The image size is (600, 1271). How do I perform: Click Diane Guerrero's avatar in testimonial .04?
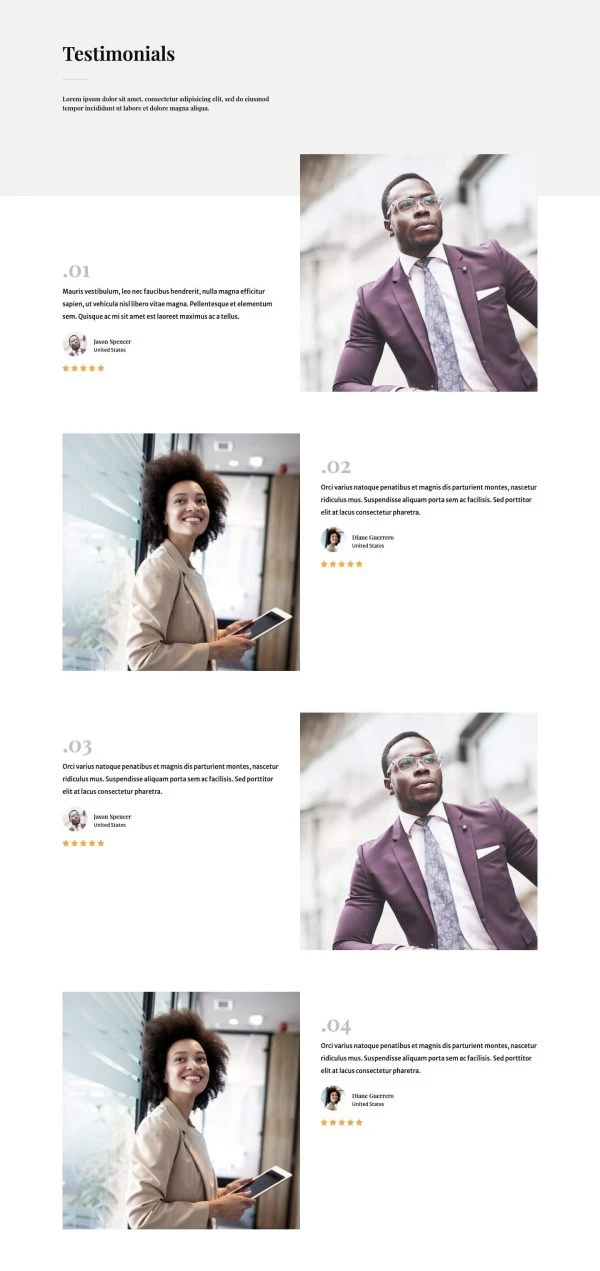point(332,1099)
